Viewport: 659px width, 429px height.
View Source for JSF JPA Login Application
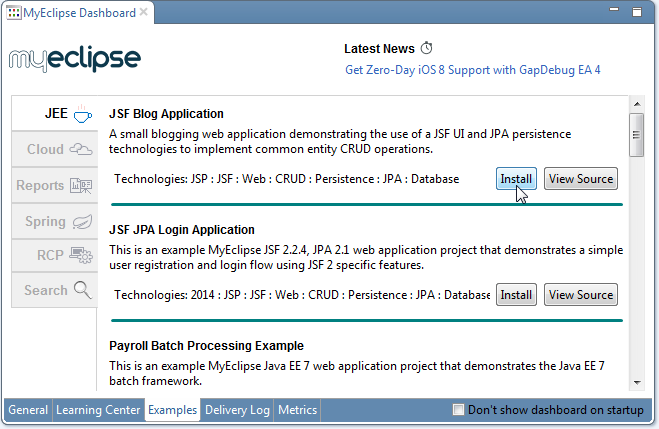click(x=580, y=295)
